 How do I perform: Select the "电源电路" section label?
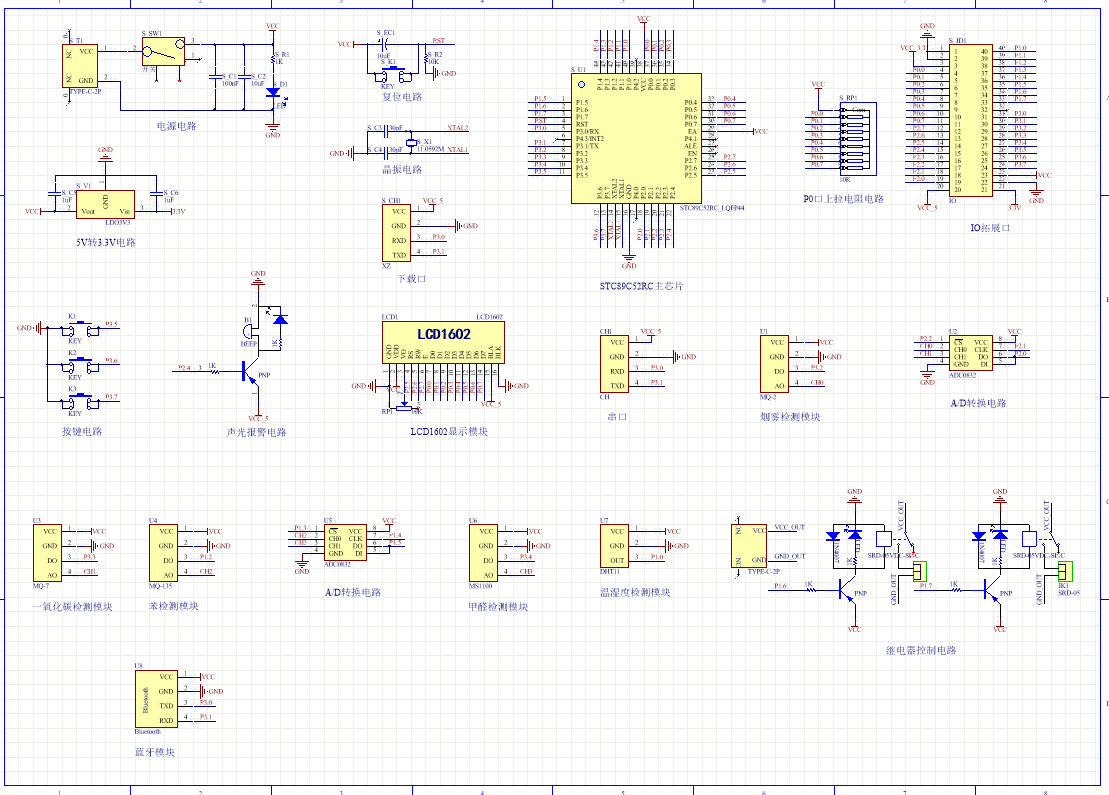176,127
